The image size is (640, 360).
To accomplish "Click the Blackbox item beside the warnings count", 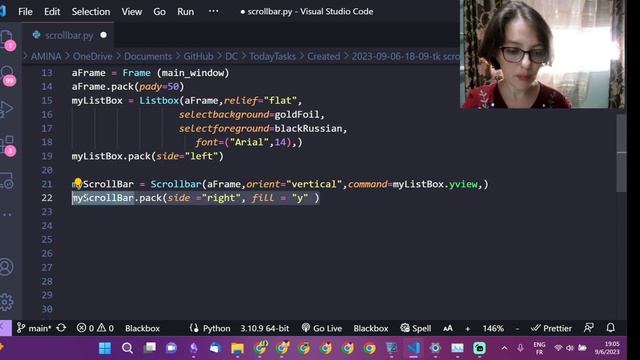I will [142, 328].
